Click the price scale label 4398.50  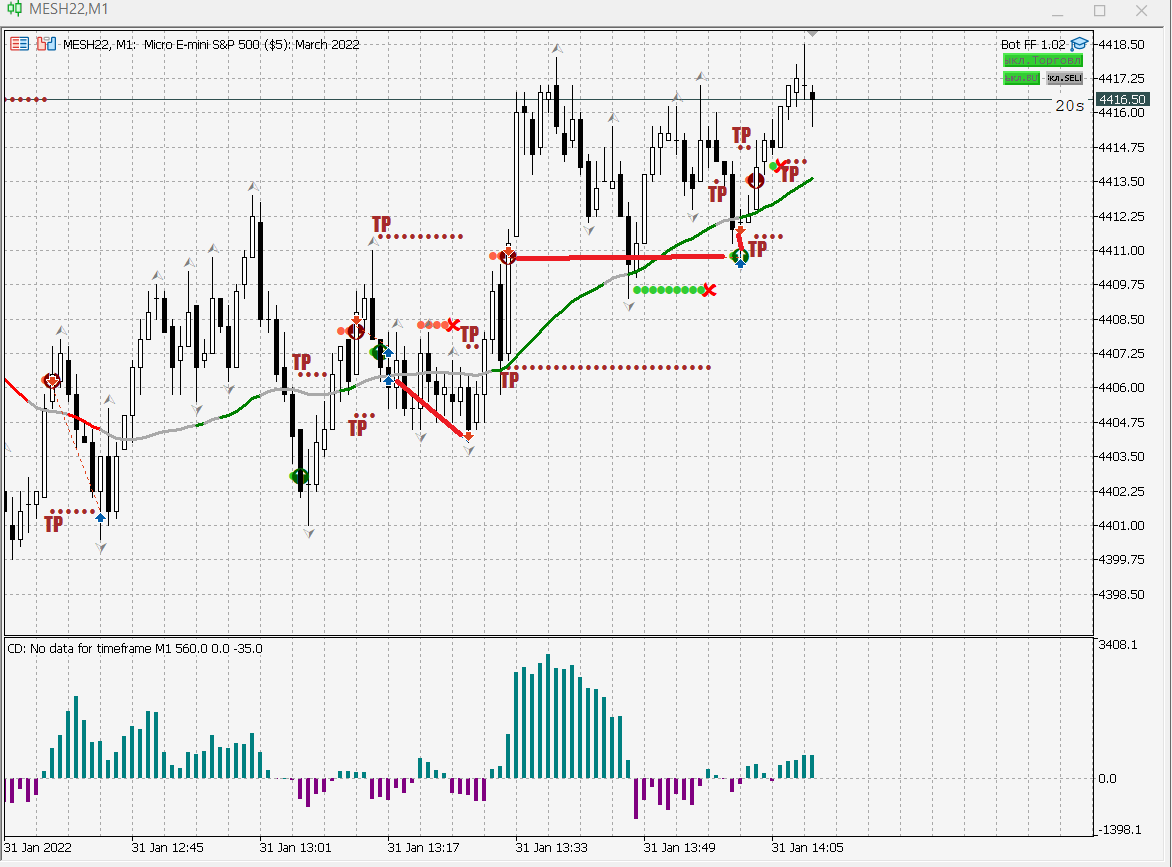point(1121,595)
